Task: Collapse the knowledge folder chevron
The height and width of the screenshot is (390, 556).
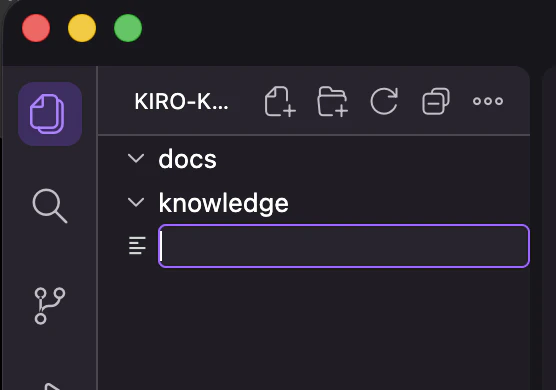Action: (136, 202)
